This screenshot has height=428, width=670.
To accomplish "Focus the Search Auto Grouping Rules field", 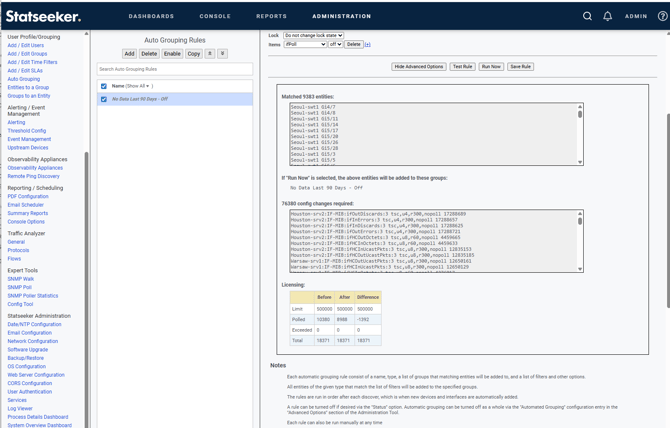I will point(175,69).
